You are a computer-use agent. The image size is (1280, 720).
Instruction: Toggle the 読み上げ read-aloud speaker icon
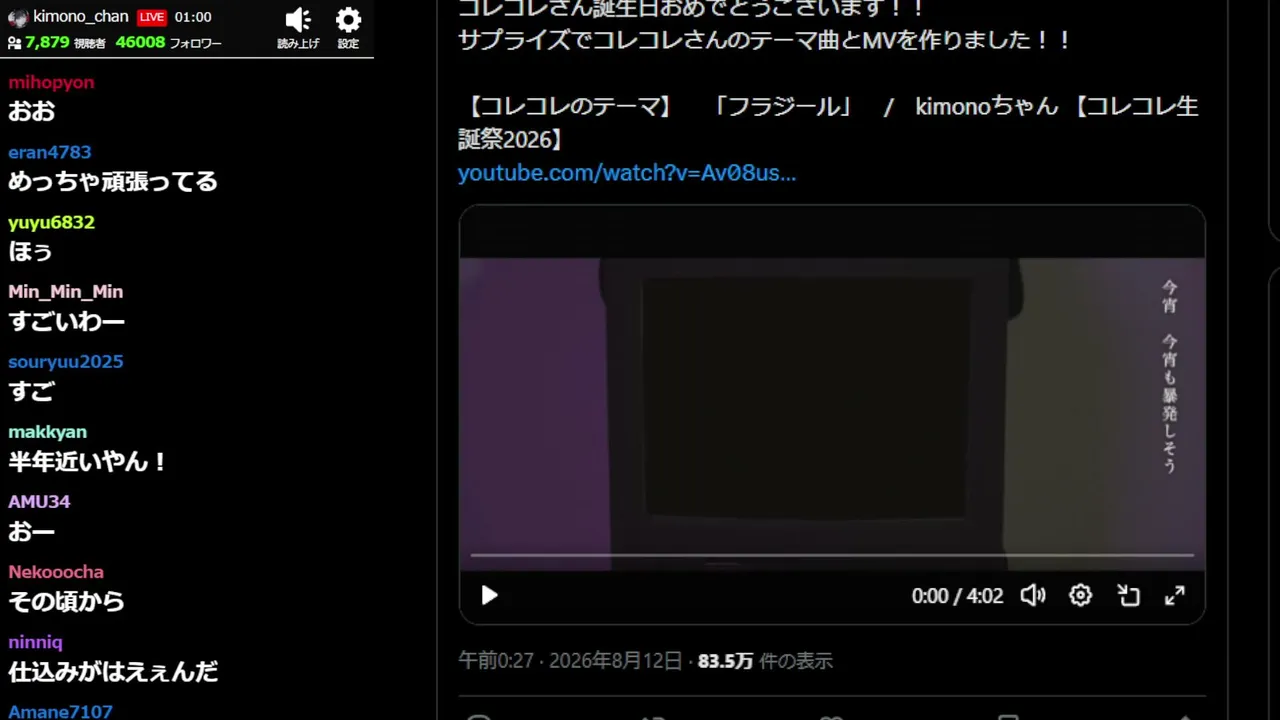(298, 21)
